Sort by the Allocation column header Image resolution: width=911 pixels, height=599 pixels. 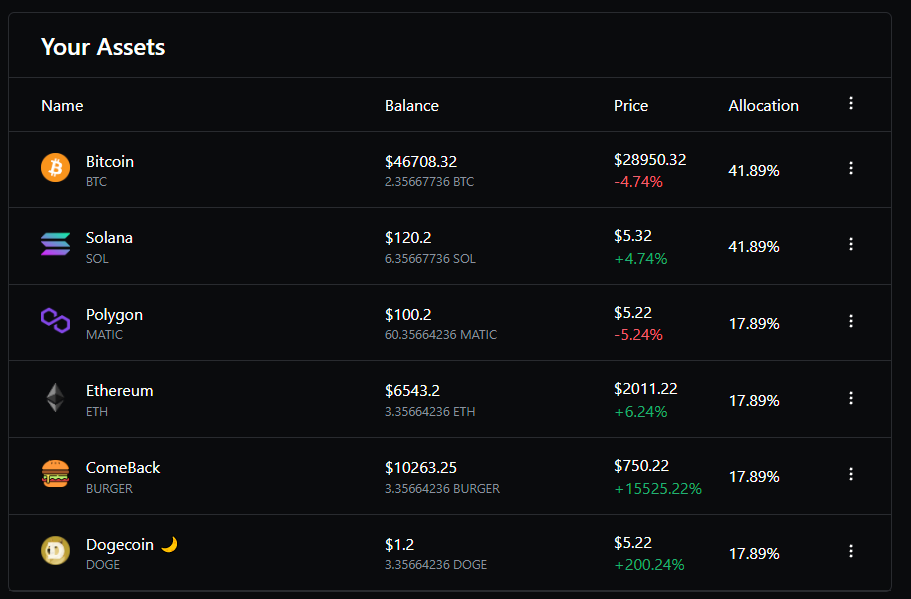(763, 106)
